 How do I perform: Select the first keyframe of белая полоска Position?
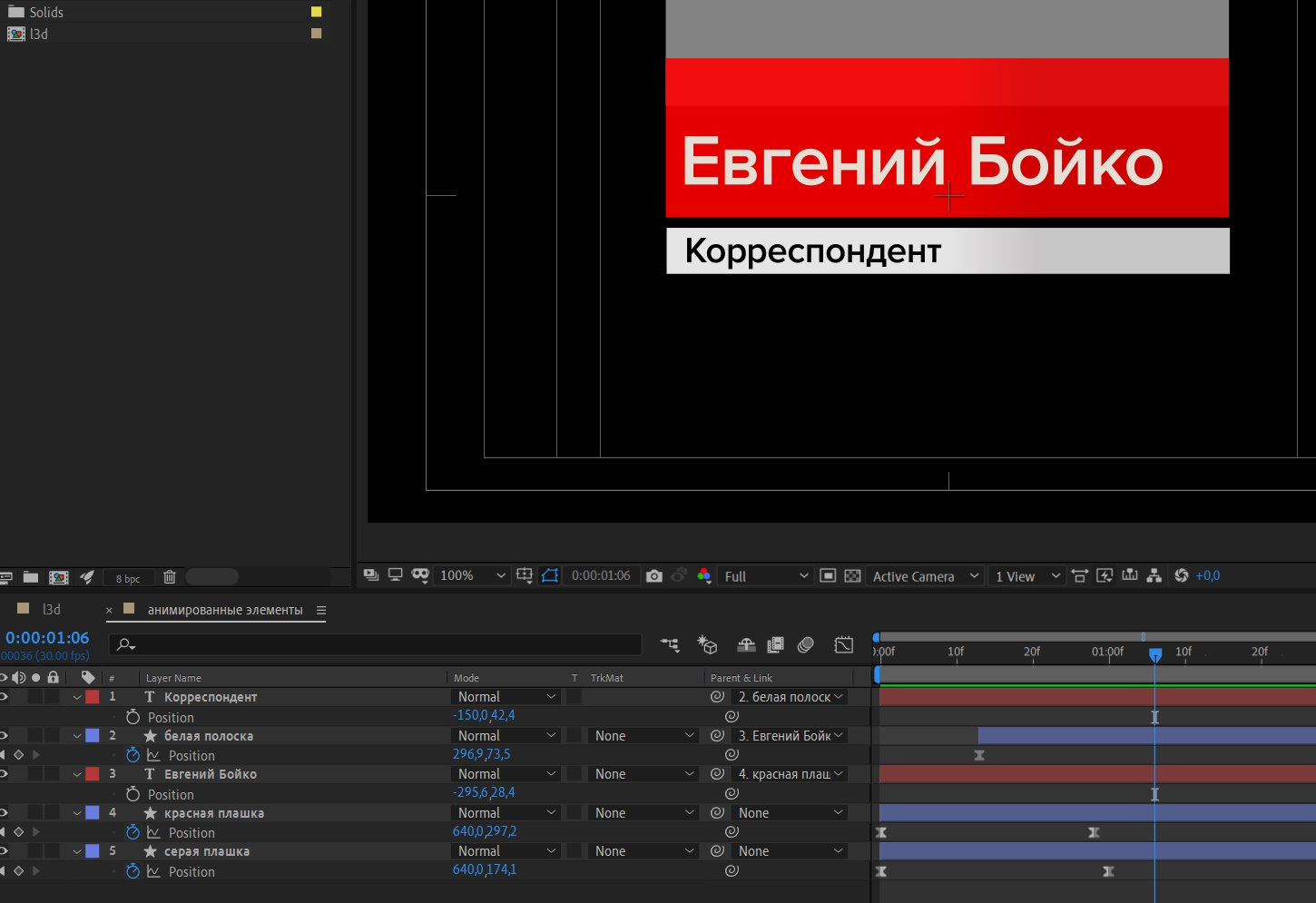point(979,755)
